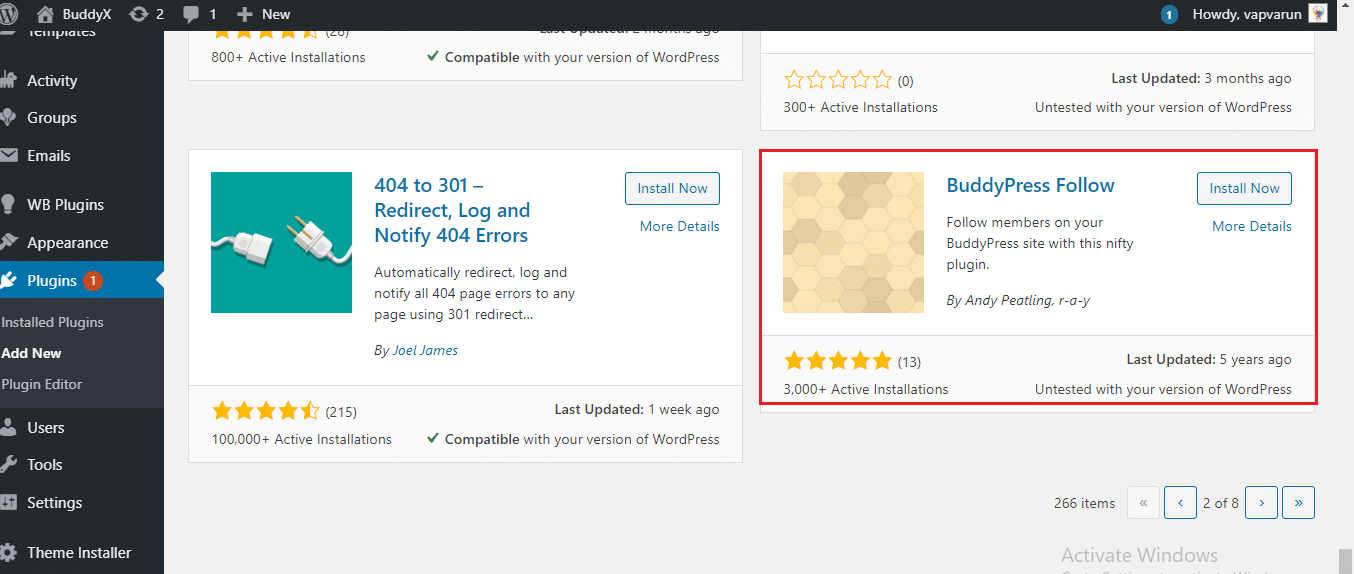Click the r-a-y author link

tap(1075, 300)
